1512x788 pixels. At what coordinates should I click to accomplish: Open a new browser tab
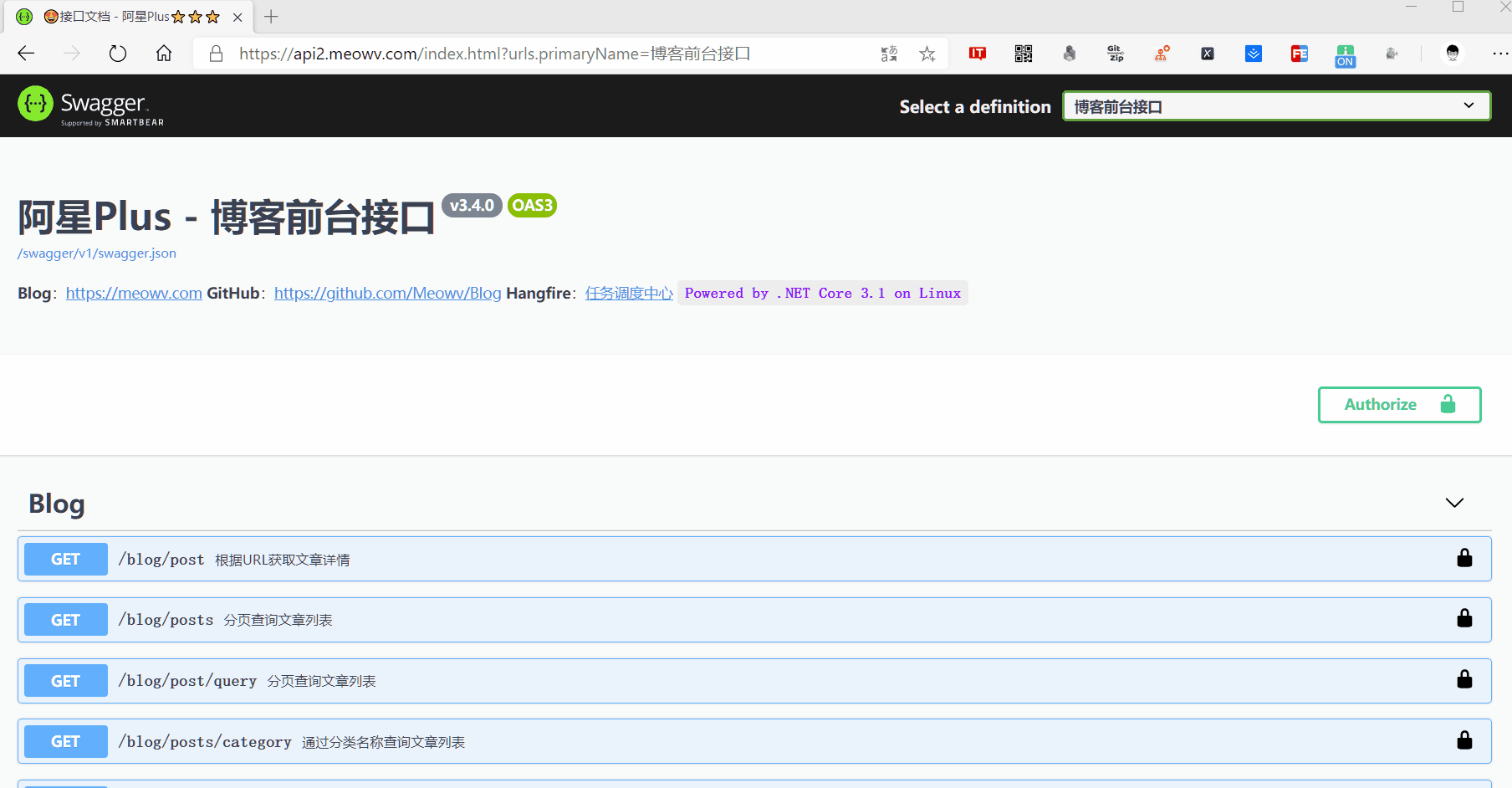click(x=271, y=17)
